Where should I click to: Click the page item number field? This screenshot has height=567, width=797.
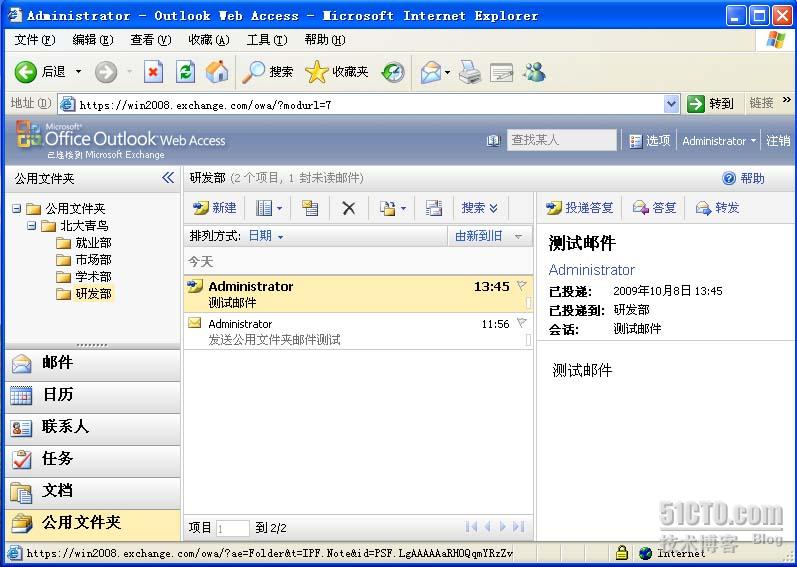(x=232, y=528)
